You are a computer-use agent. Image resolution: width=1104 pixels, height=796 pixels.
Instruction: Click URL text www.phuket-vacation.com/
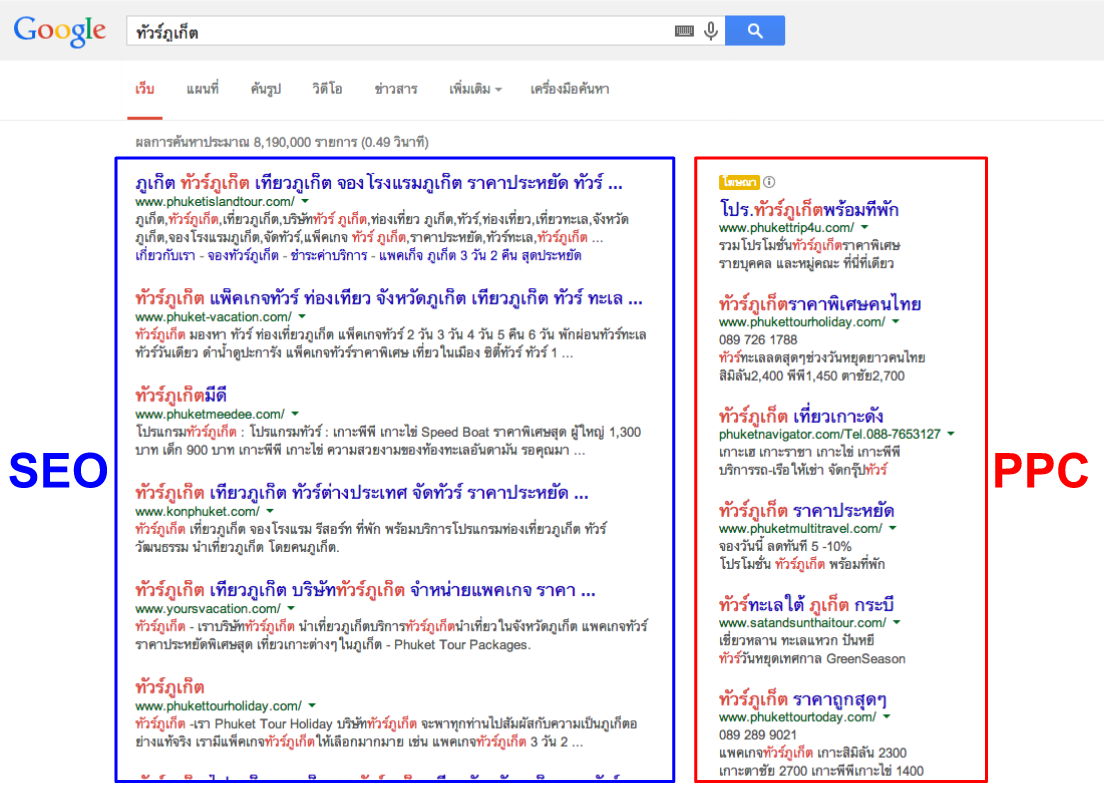[x=213, y=317]
